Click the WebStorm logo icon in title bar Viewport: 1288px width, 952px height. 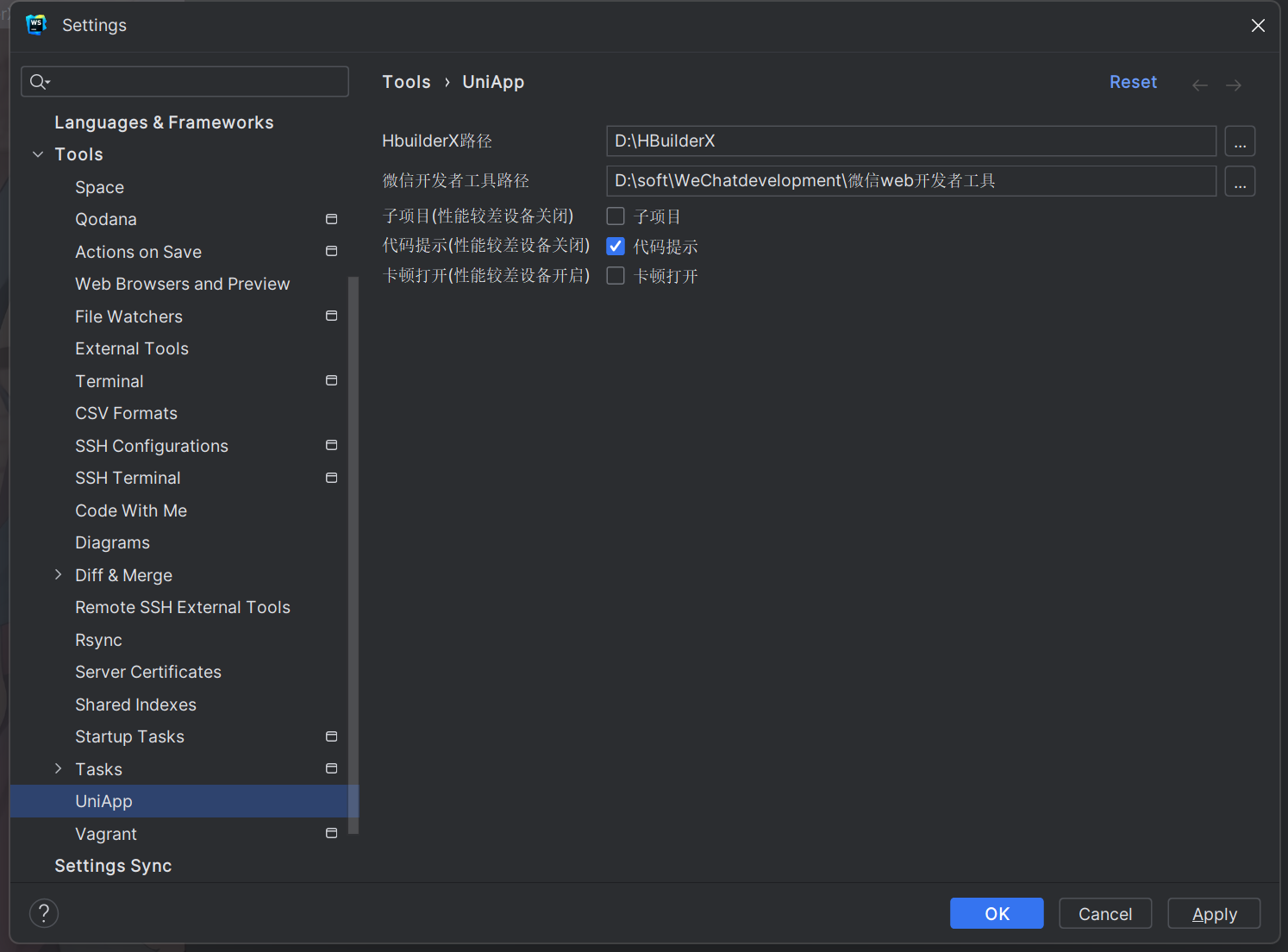click(x=36, y=25)
